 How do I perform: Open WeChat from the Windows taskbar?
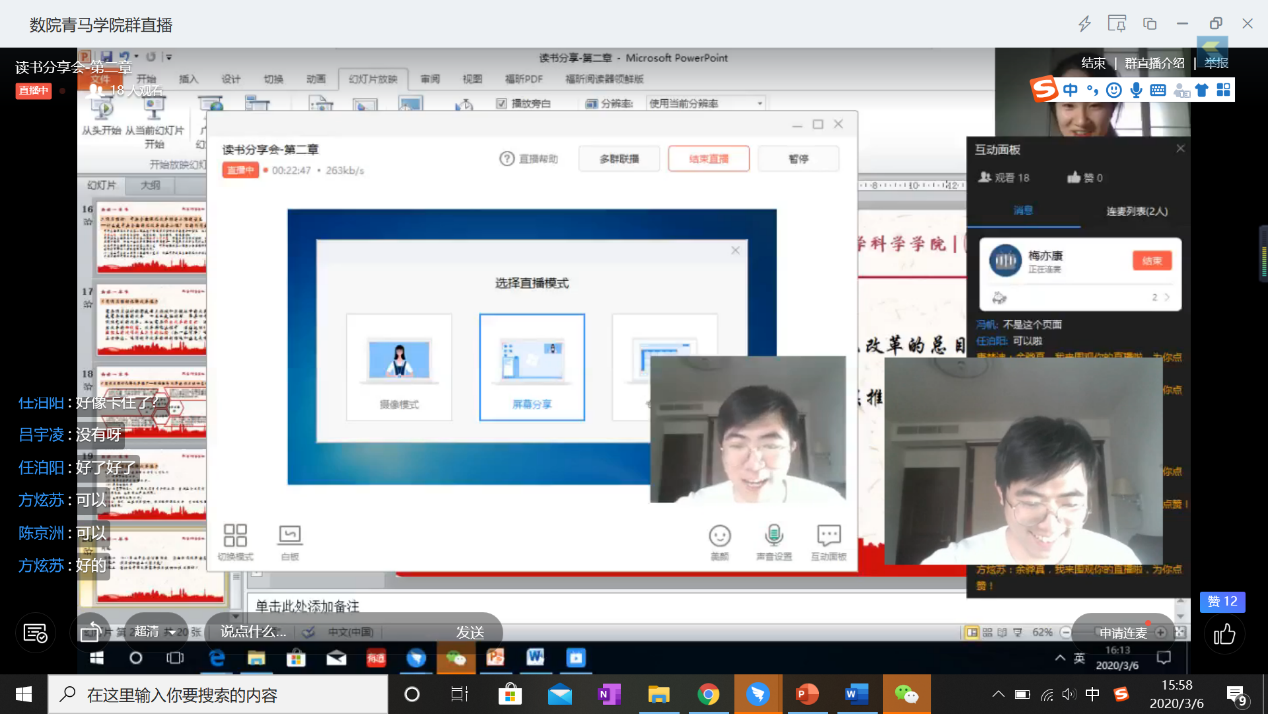[906, 694]
